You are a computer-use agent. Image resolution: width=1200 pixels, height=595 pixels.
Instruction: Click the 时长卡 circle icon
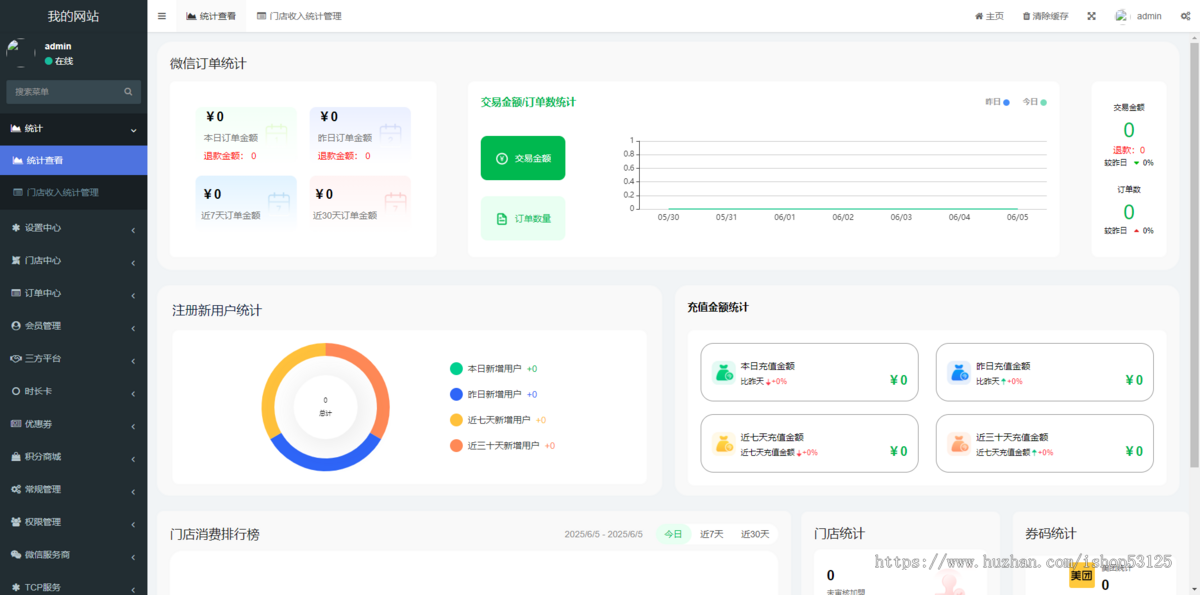click(16, 391)
